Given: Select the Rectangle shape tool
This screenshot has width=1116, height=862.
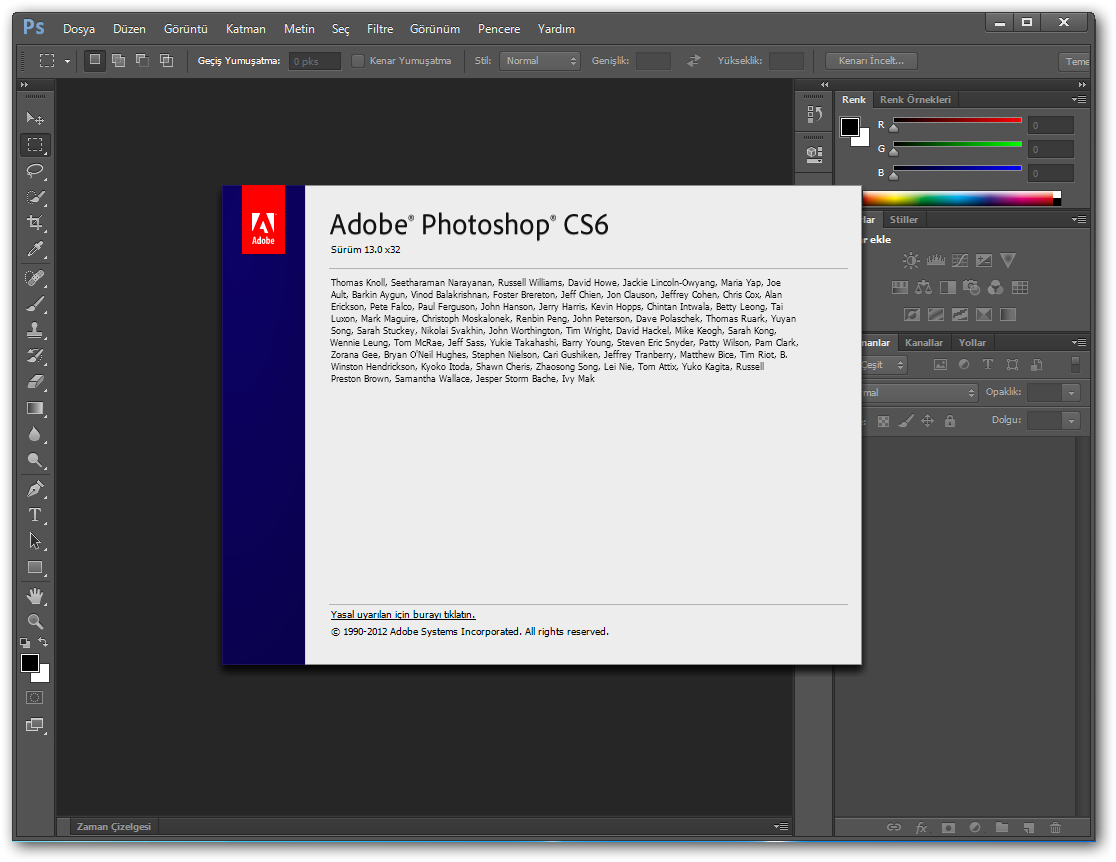Looking at the screenshot, I should (x=35, y=567).
